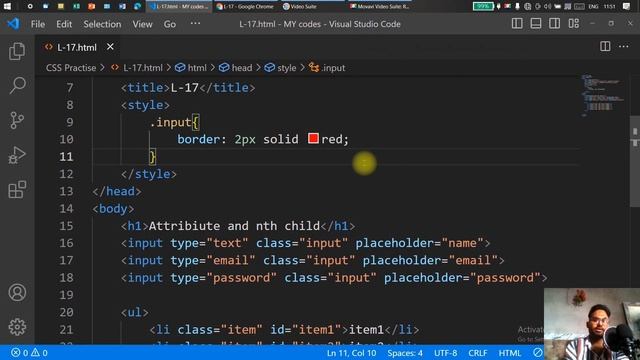Image resolution: width=640 pixels, height=360 pixels.
Task: Click the Prettier/no-format status bar icon
Action: coord(538,353)
